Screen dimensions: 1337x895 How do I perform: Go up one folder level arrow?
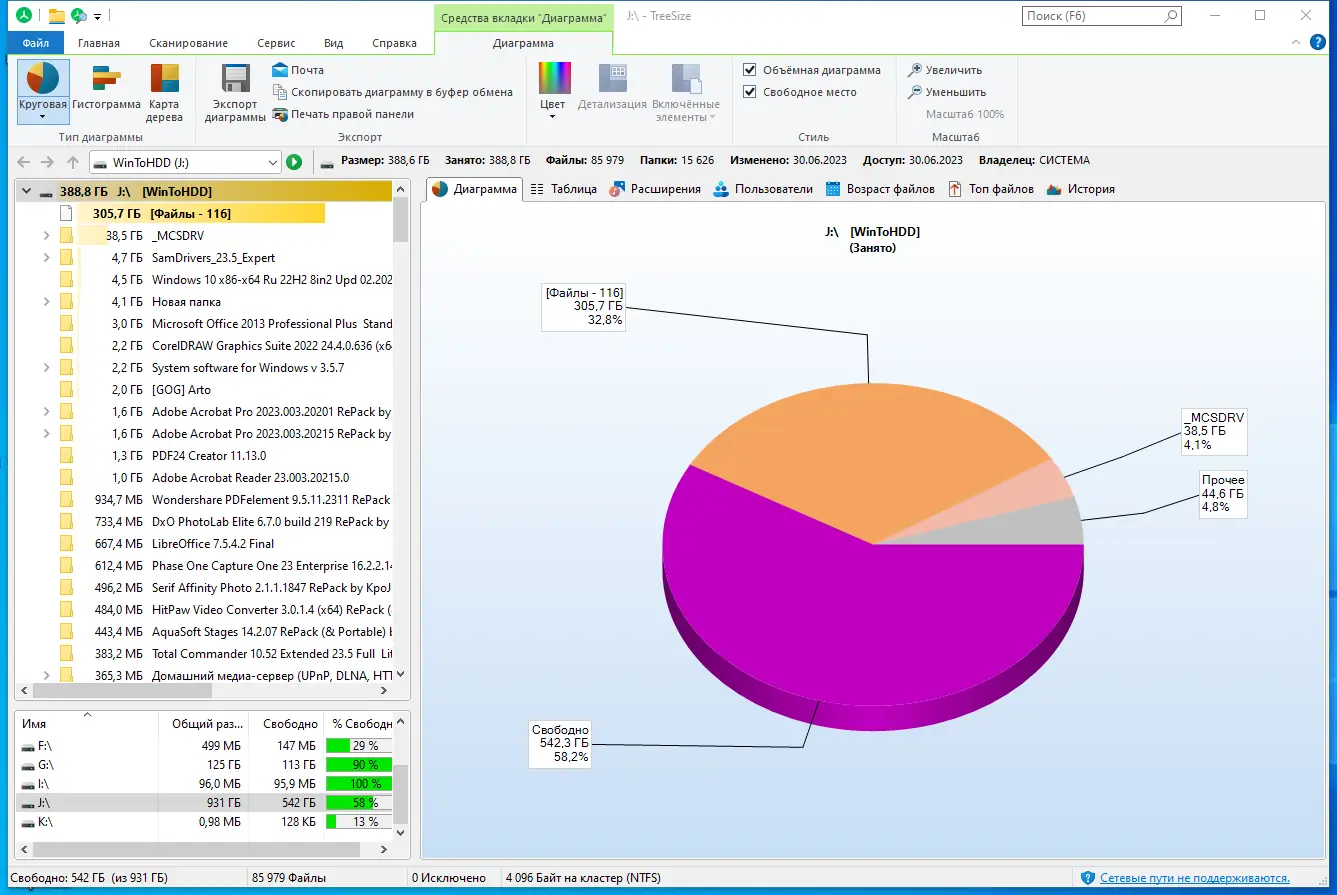pyautogui.click(x=72, y=162)
